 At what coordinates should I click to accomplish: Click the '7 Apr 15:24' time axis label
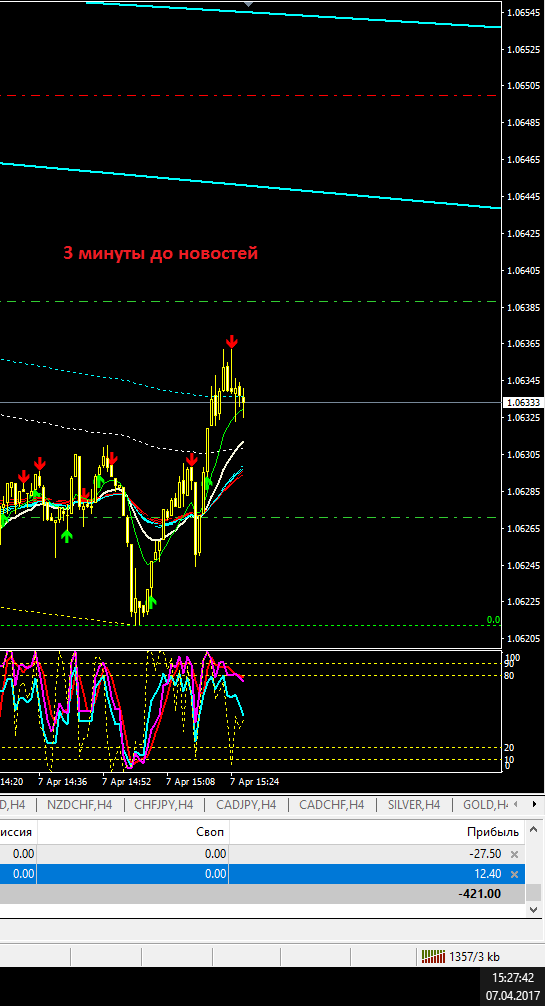click(x=255, y=782)
